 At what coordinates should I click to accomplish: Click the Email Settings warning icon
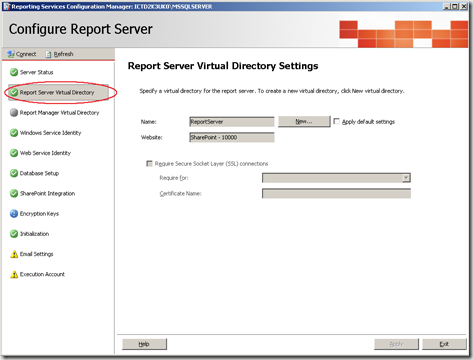[x=14, y=254]
